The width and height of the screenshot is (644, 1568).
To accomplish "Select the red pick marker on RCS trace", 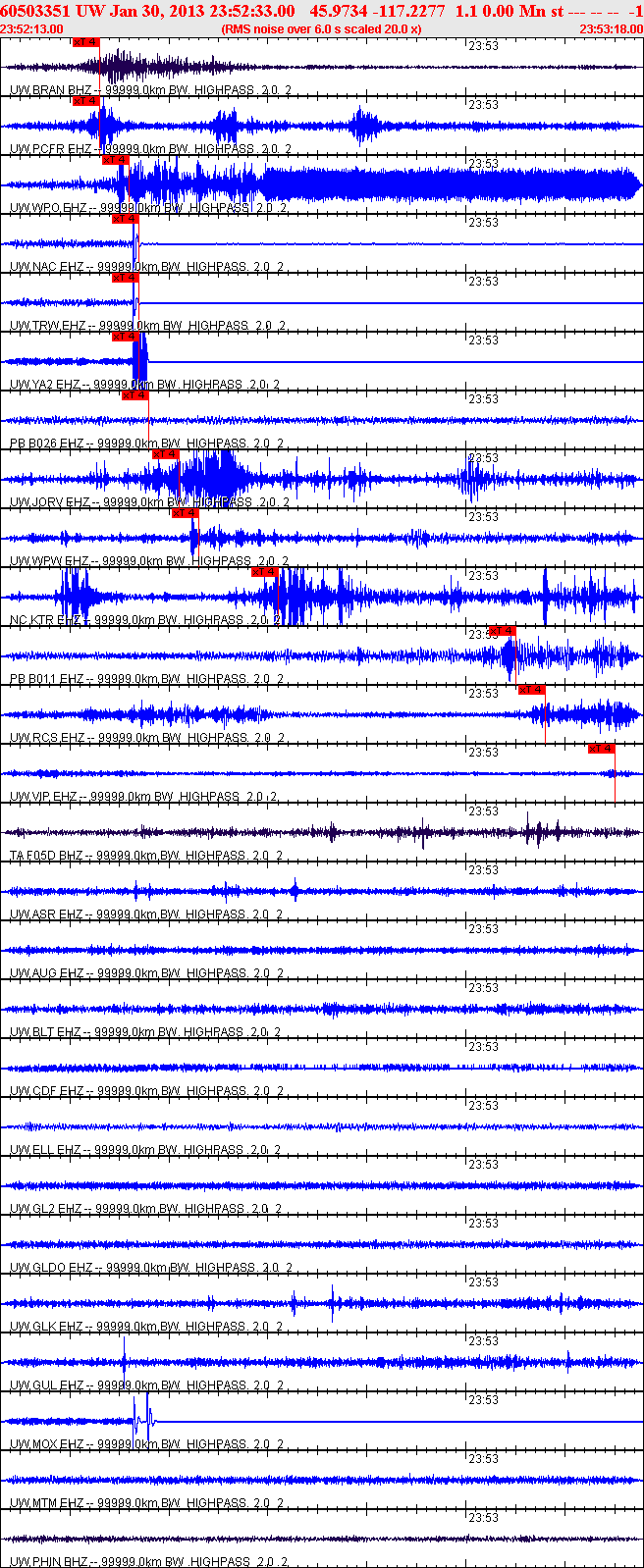I will [531, 690].
